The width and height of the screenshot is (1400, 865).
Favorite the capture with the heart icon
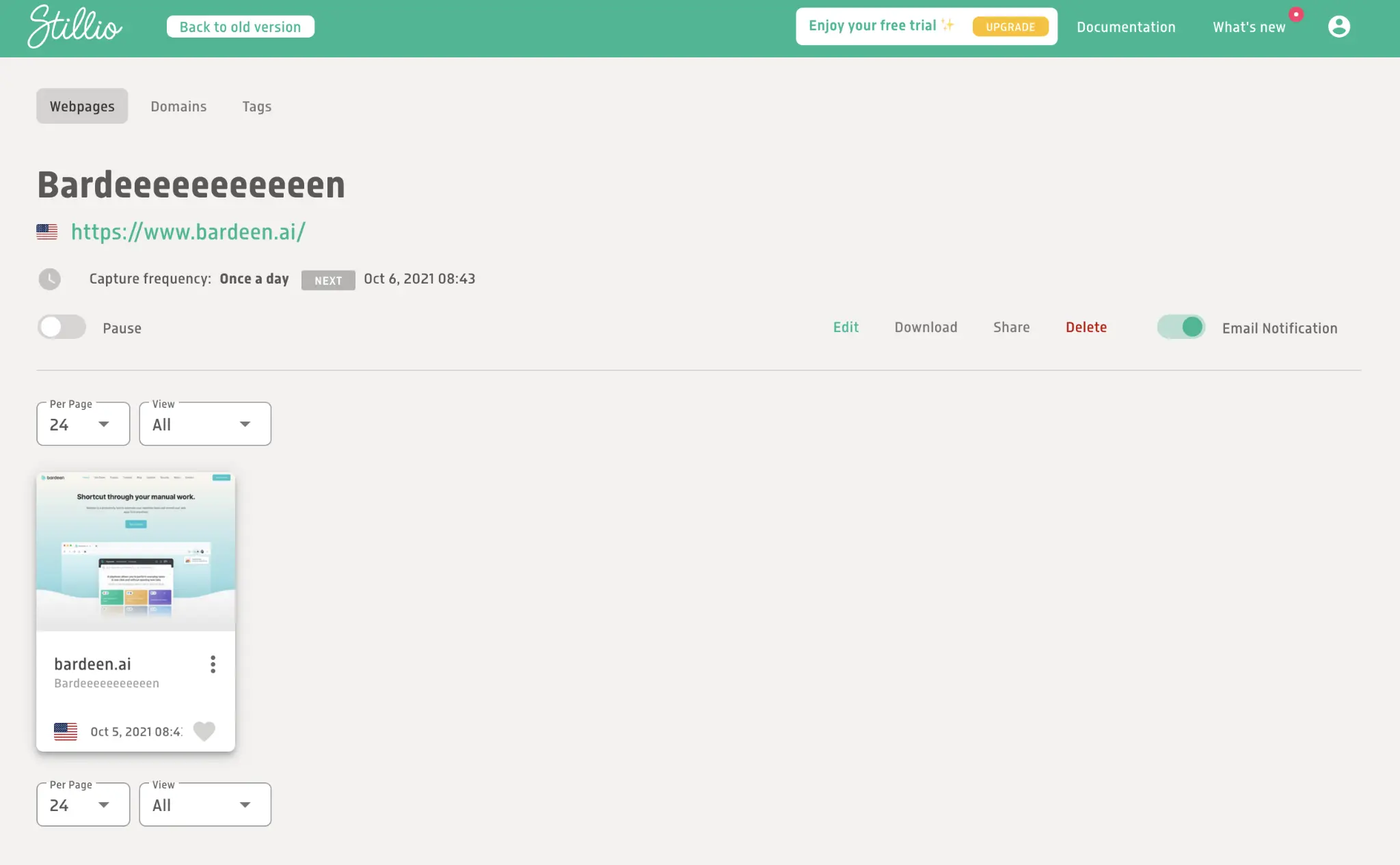tap(204, 731)
